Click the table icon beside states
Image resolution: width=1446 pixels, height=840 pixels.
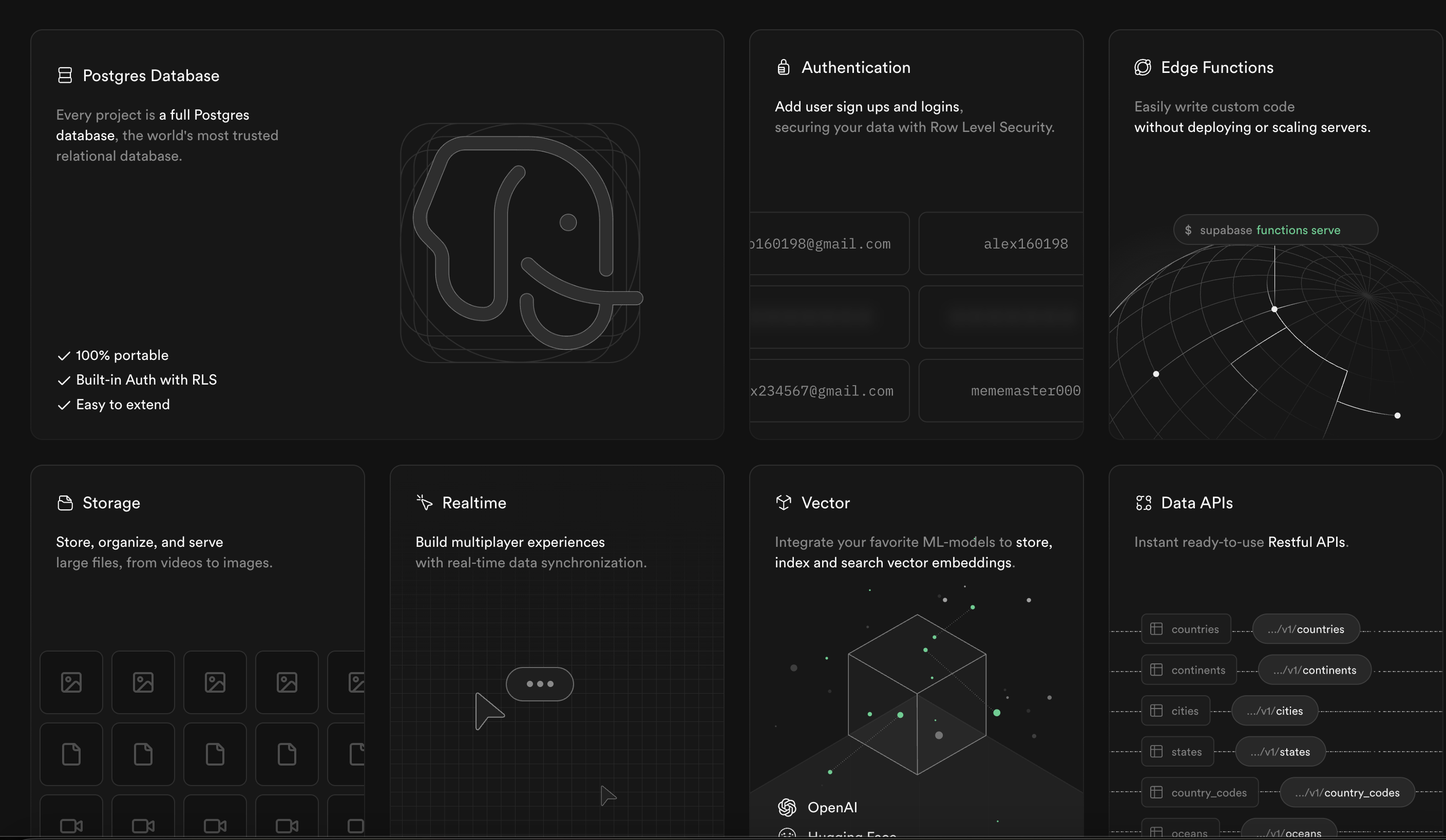click(1156, 751)
